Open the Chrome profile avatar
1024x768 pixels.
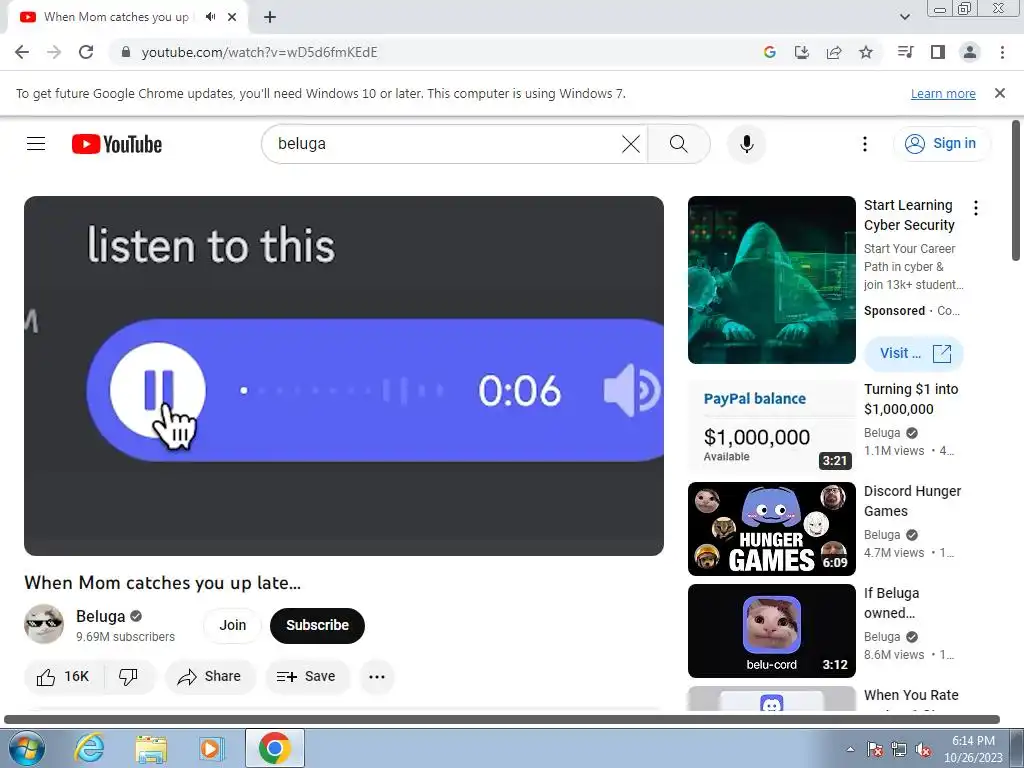(970, 52)
